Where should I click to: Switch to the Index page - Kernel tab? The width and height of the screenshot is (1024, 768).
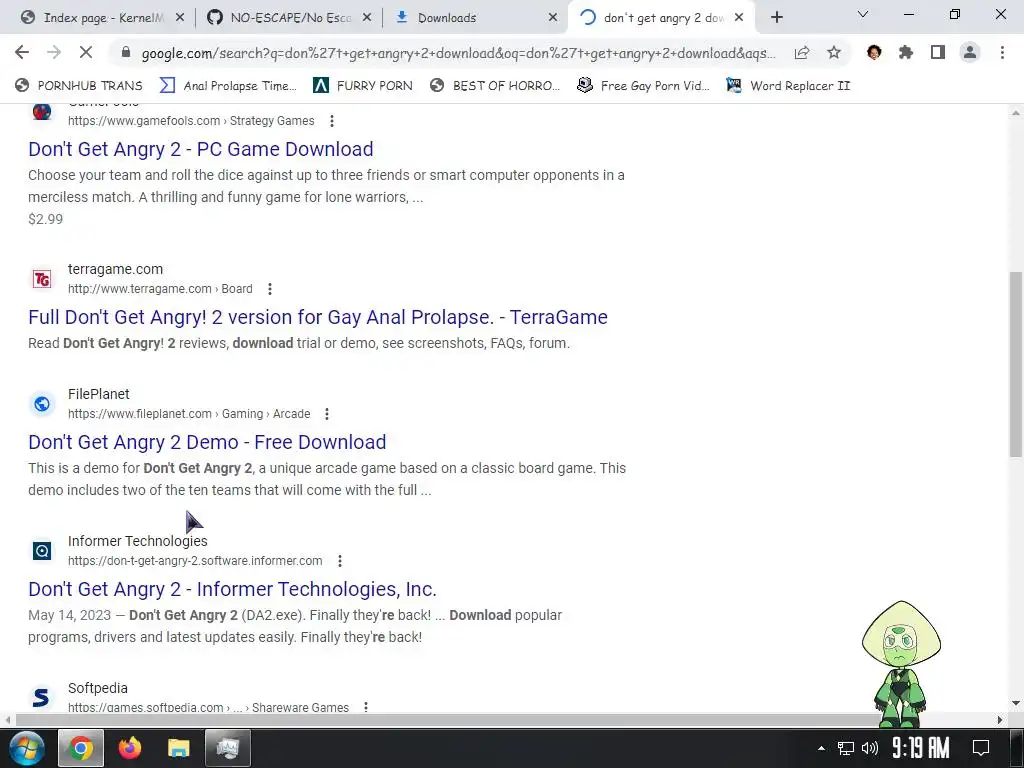pyautogui.click(x=103, y=18)
